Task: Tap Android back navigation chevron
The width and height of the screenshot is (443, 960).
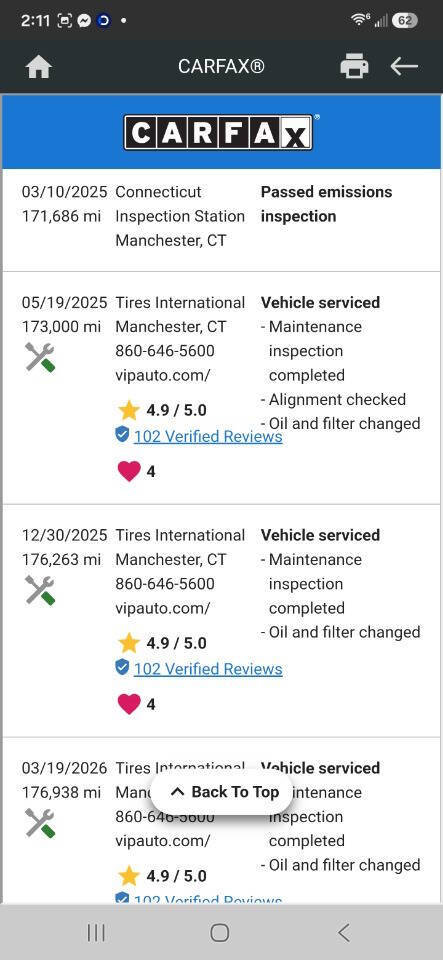Action: click(x=344, y=932)
